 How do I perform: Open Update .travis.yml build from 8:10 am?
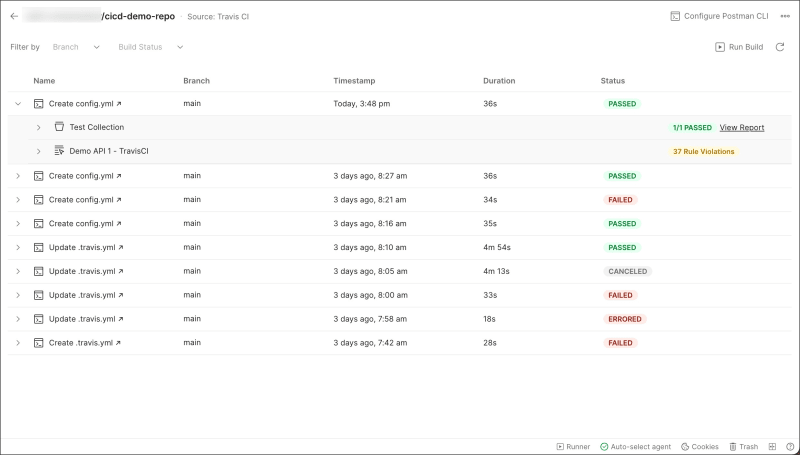click(x=86, y=247)
